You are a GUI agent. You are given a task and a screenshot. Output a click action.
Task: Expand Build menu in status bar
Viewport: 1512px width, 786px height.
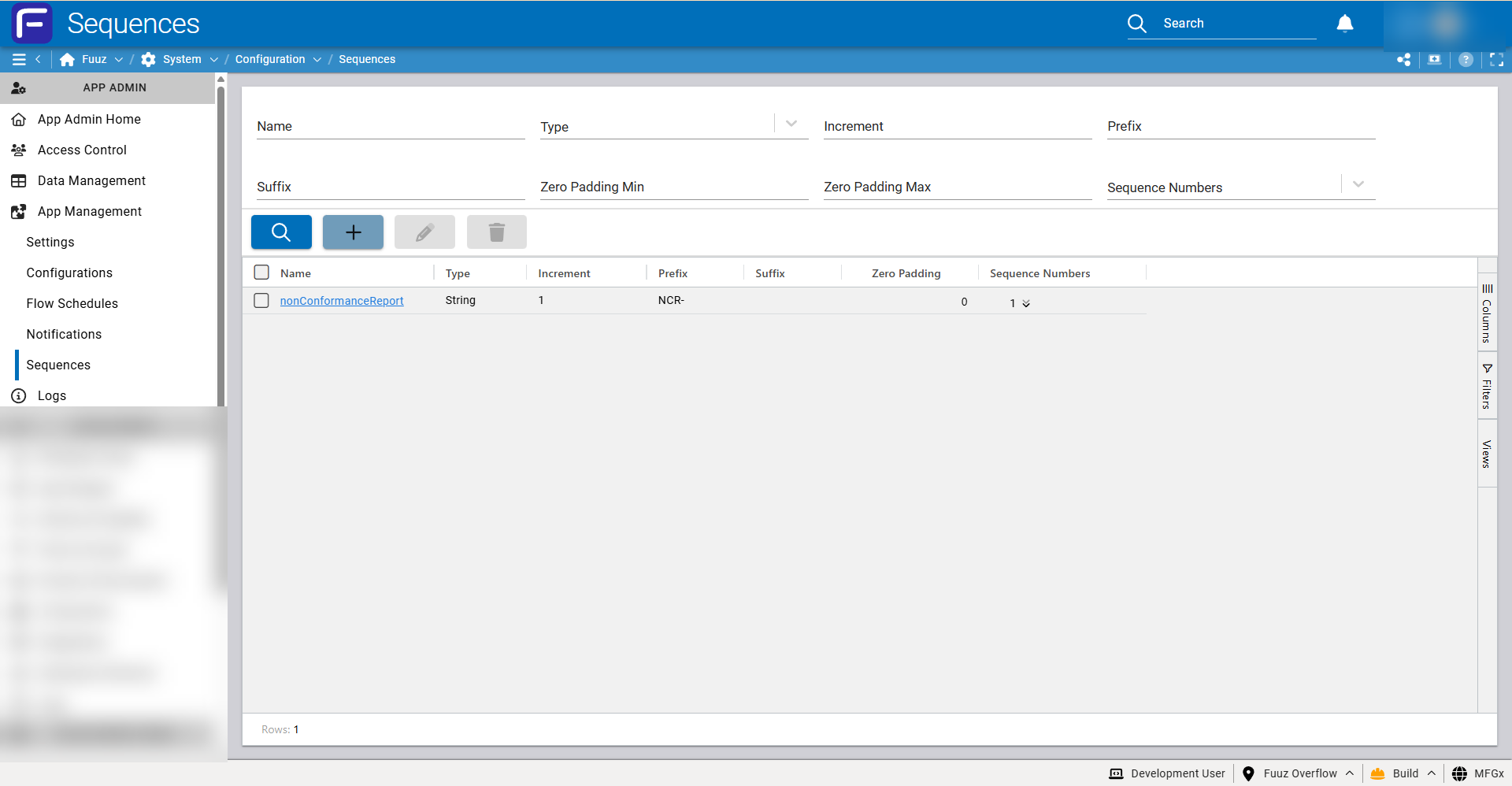[x=1431, y=773]
